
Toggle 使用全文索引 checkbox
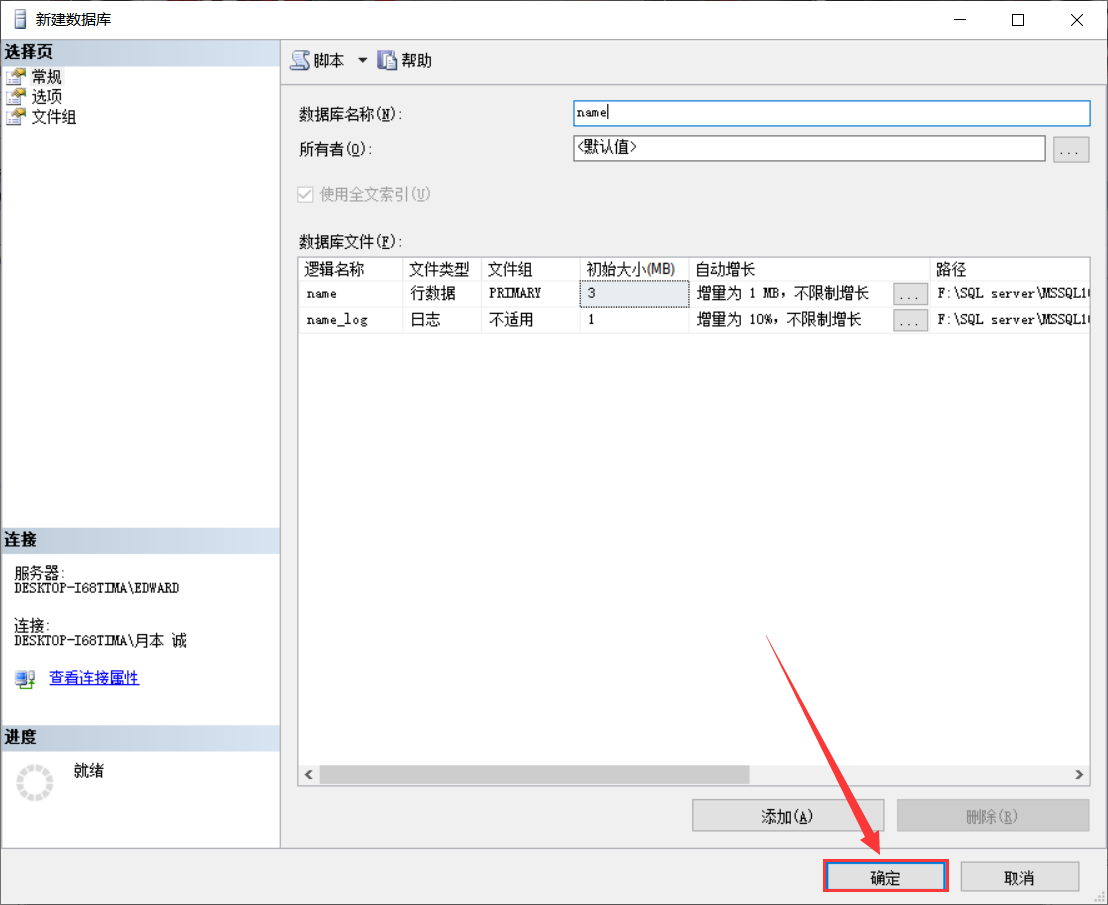tap(305, 194)
